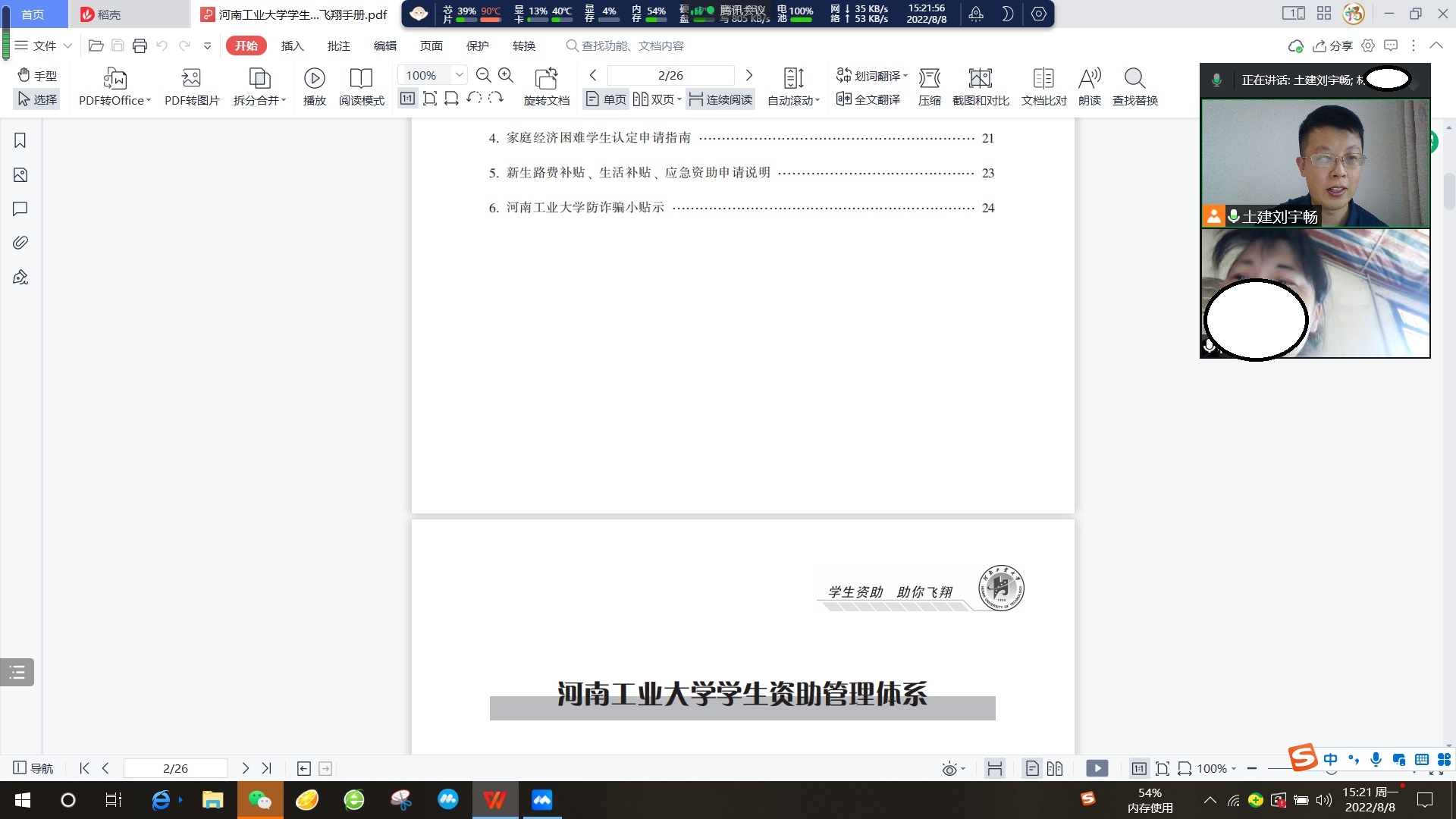Click 全文翻译 full-text translation
The height and width of the screenshot is (819, 1456).
click(868, 99)
